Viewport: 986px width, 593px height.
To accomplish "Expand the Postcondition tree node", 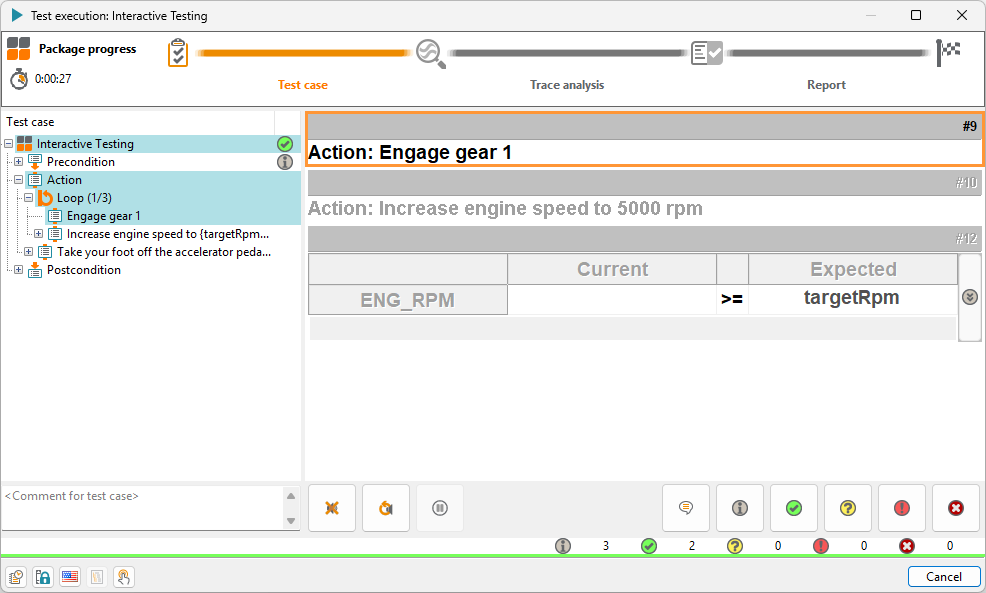I will (19, 270).
